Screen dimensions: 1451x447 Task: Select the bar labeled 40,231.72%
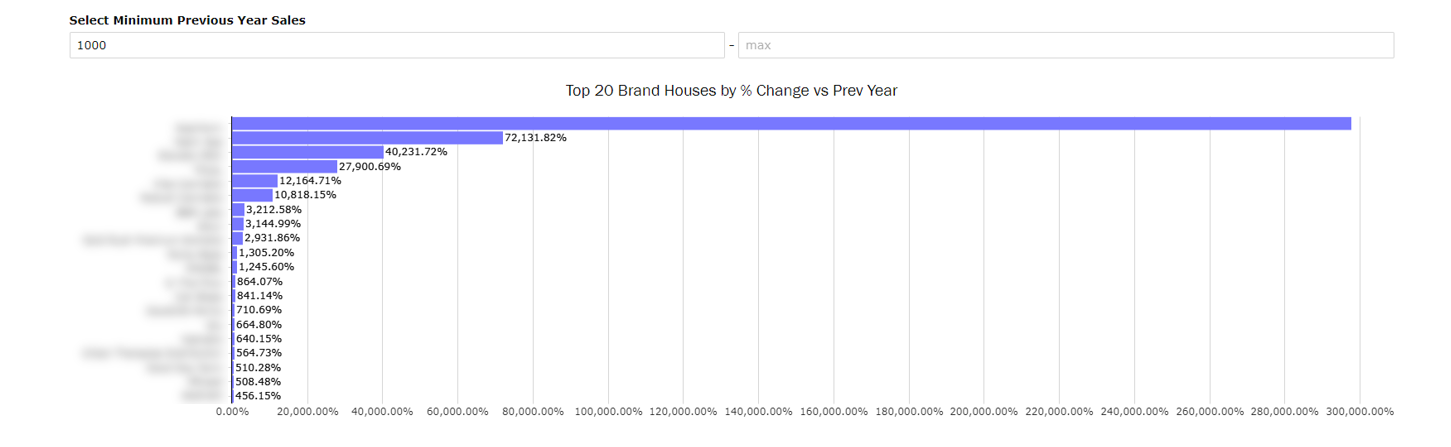tap(307, 152)
